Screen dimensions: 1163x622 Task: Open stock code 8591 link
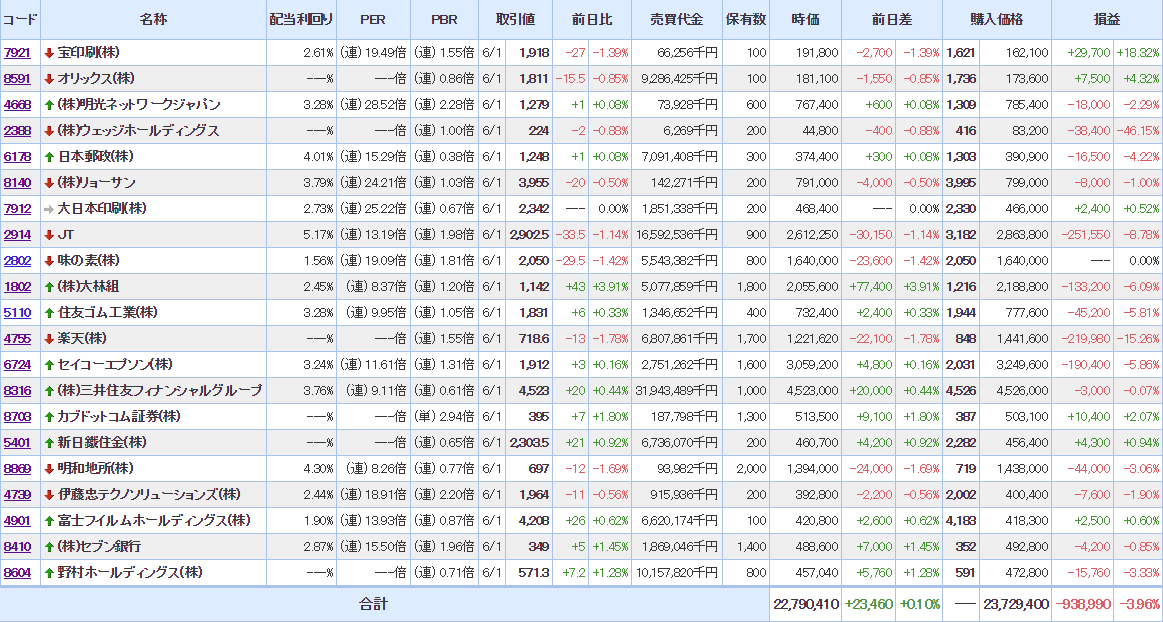[17, 78]
